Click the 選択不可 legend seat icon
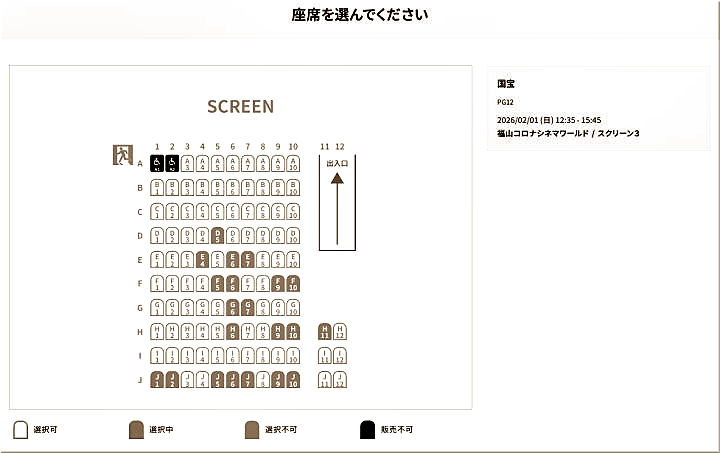This screenshot has height=453, width=720. coord(252,429)
